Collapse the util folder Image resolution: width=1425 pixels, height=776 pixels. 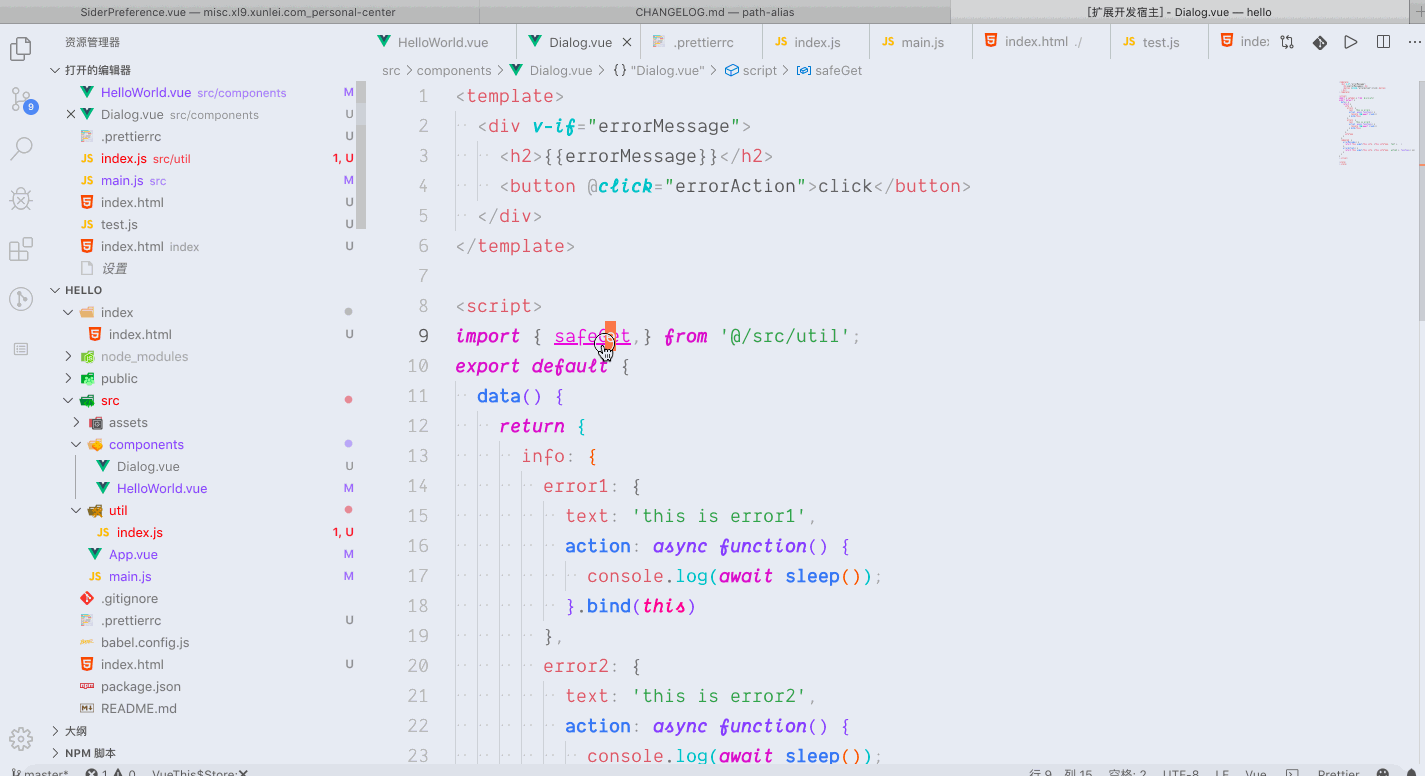point(77,510)
